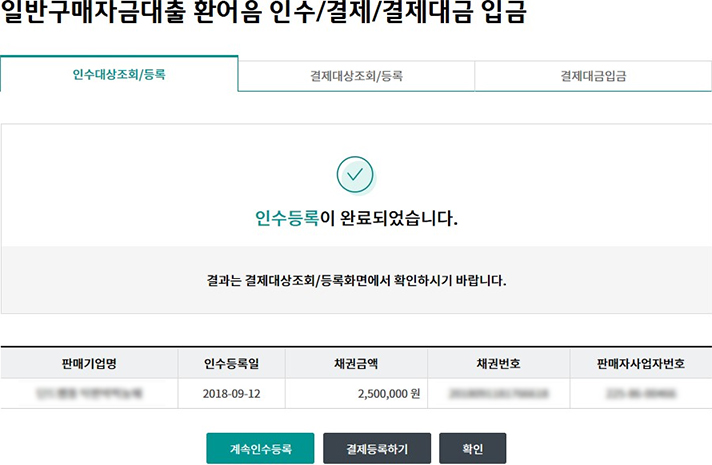Confirm with the 확인 button

pos(472,449)
